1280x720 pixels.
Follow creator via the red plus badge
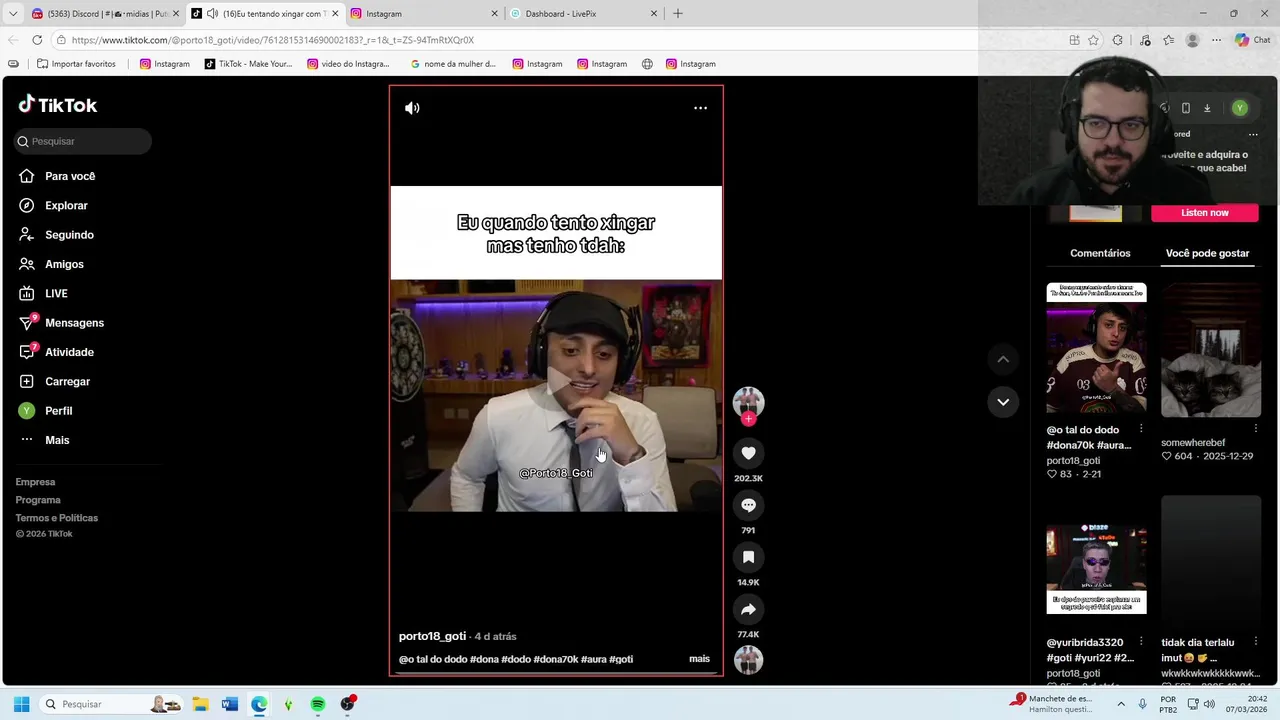(x=748, y=419)
